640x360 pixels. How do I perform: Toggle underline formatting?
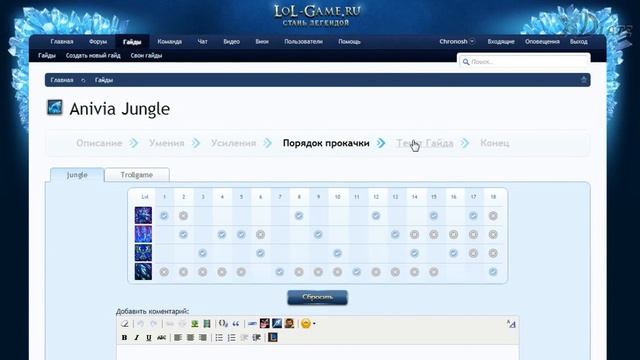pos(149,338)
